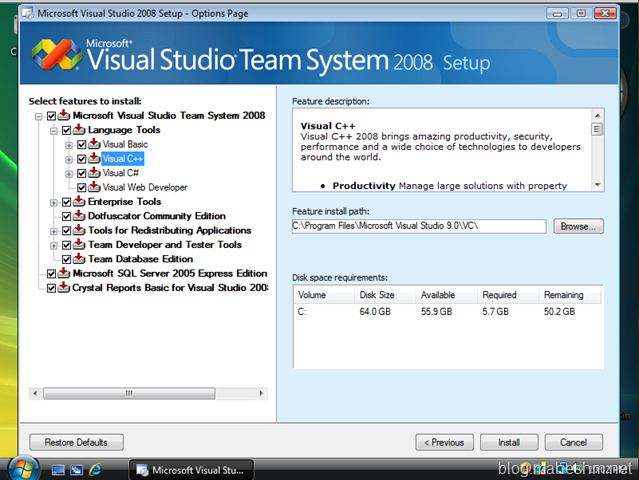
Task: Select Microsoft SQL Server 2005 Express Edition item
Action: point(170,273)
